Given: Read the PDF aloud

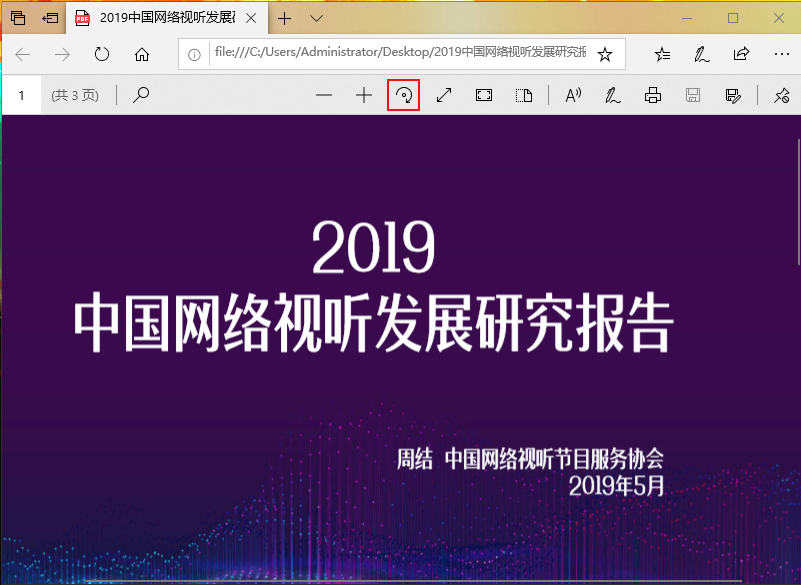Looking at the screenshot, I should [x=573, y=95].
